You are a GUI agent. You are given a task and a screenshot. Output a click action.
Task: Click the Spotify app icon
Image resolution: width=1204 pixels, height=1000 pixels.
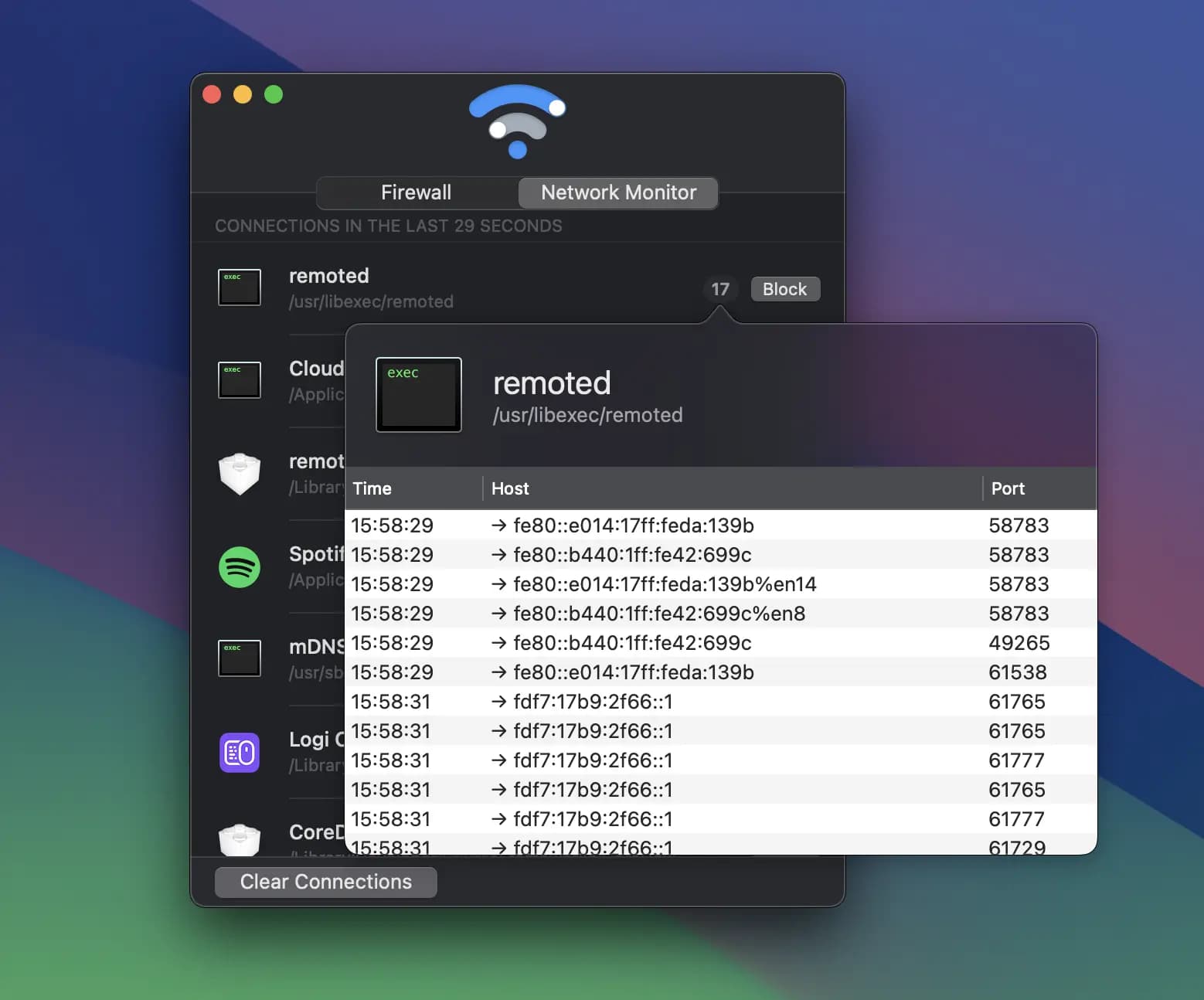click(x=240, y=566)
